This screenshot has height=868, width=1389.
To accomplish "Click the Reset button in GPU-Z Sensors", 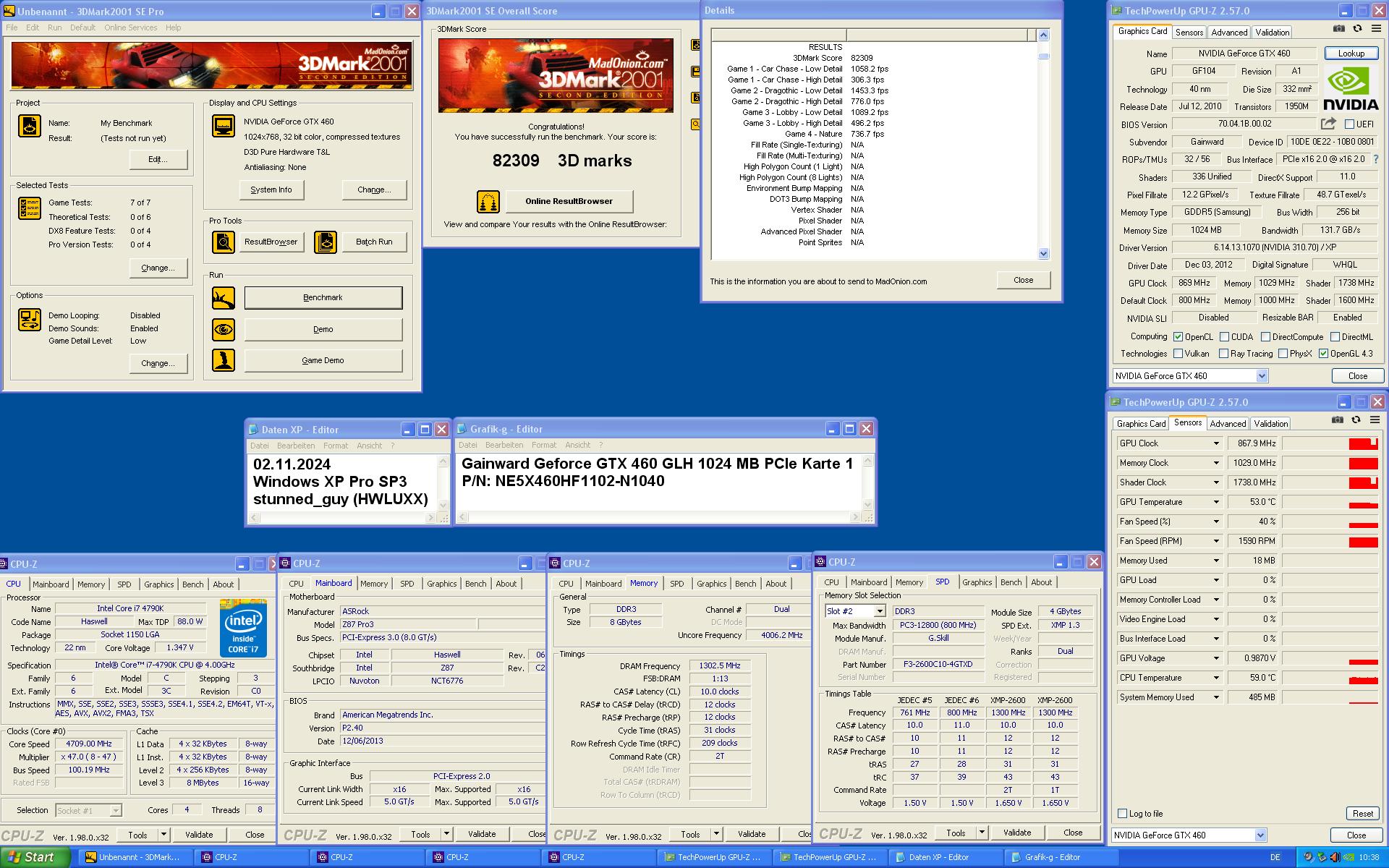I will (x=1362, y=814).
